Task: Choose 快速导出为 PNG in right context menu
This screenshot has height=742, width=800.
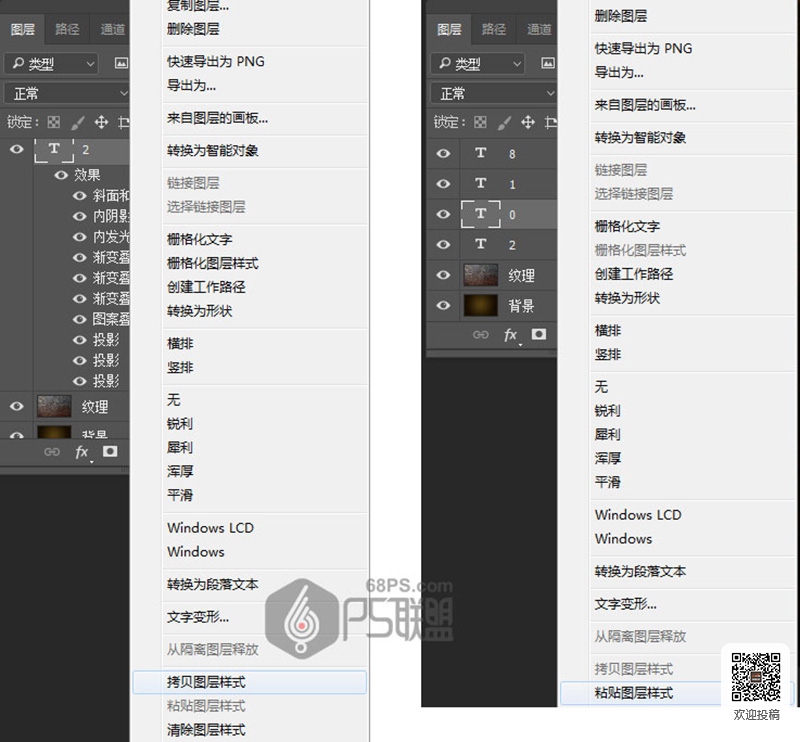Action: (x=643, y=48)
